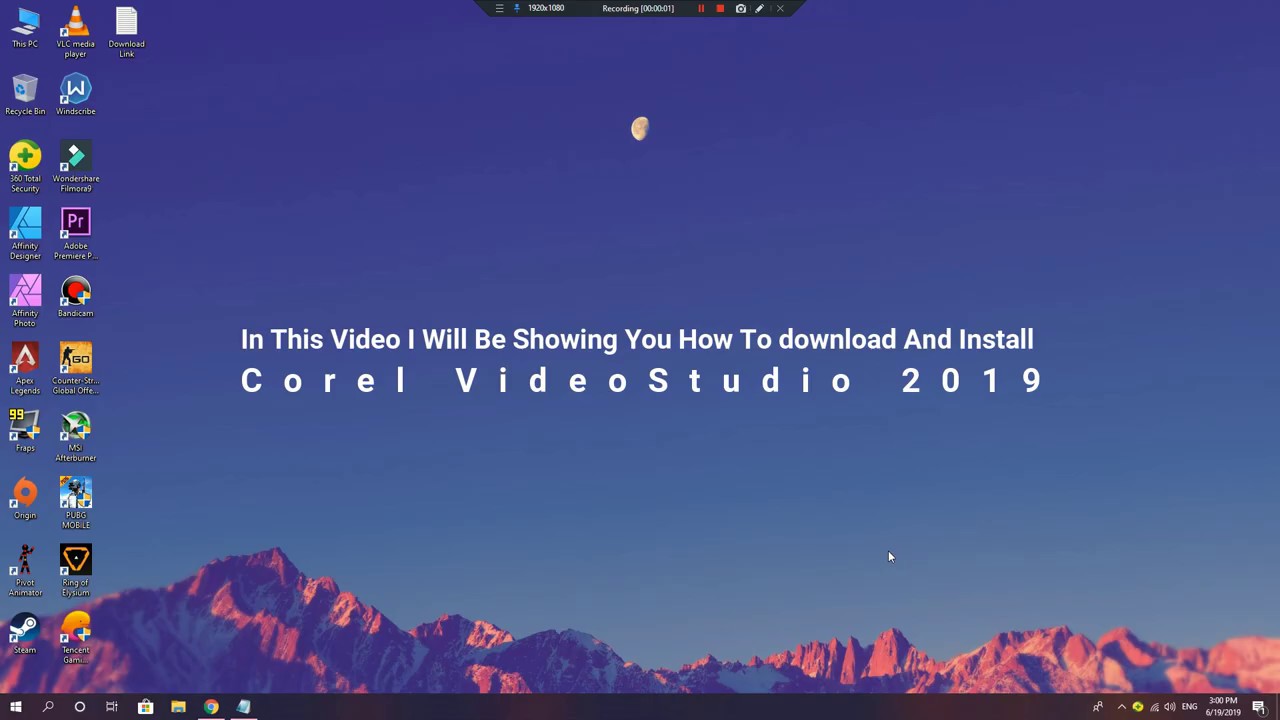This screenshot has width=1280, height=720.
Task: Open Google Chrome from taskbar
Action: point(211,707)
